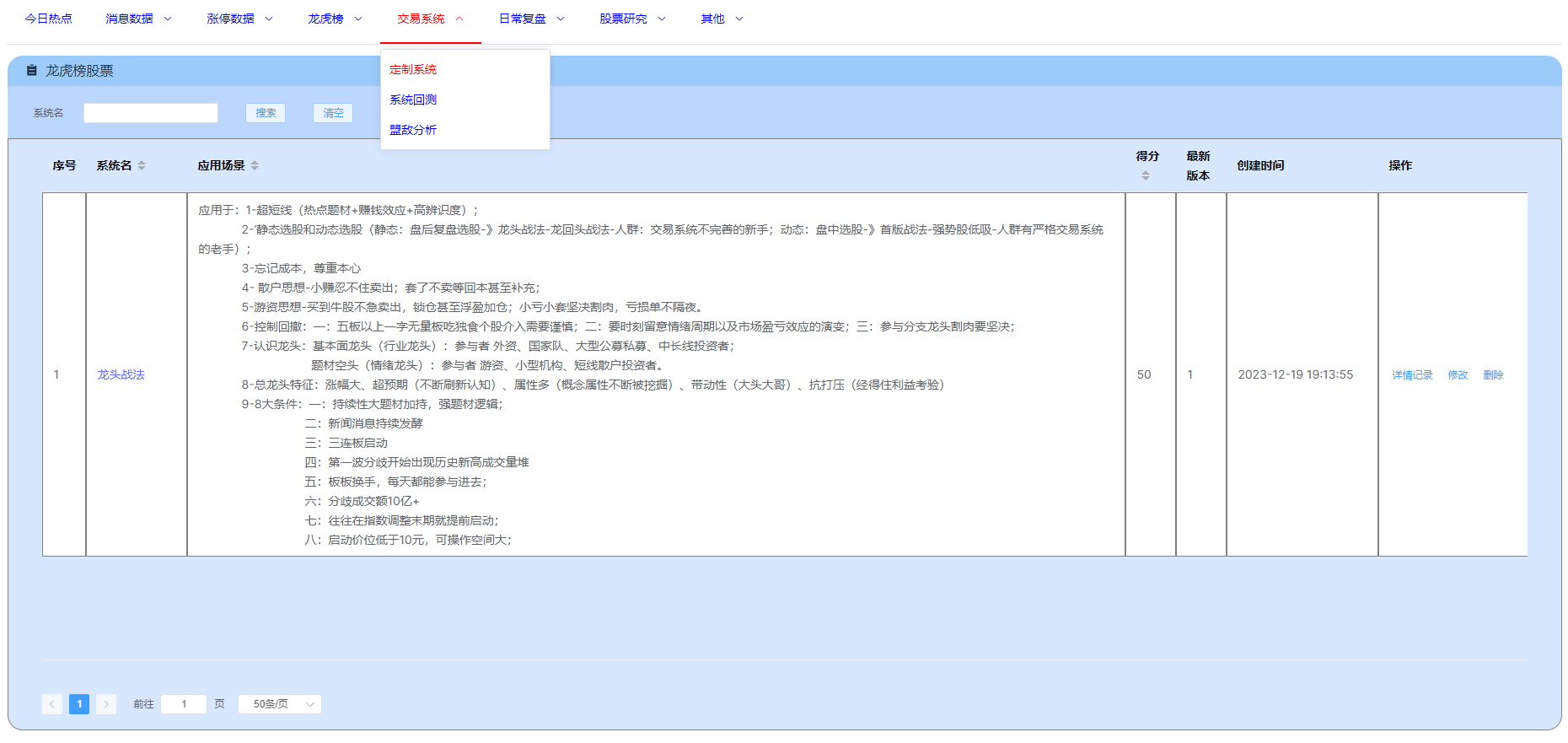The image size is (1568, 743).
Task: Go to next page arrow
Action: point(106,704)
